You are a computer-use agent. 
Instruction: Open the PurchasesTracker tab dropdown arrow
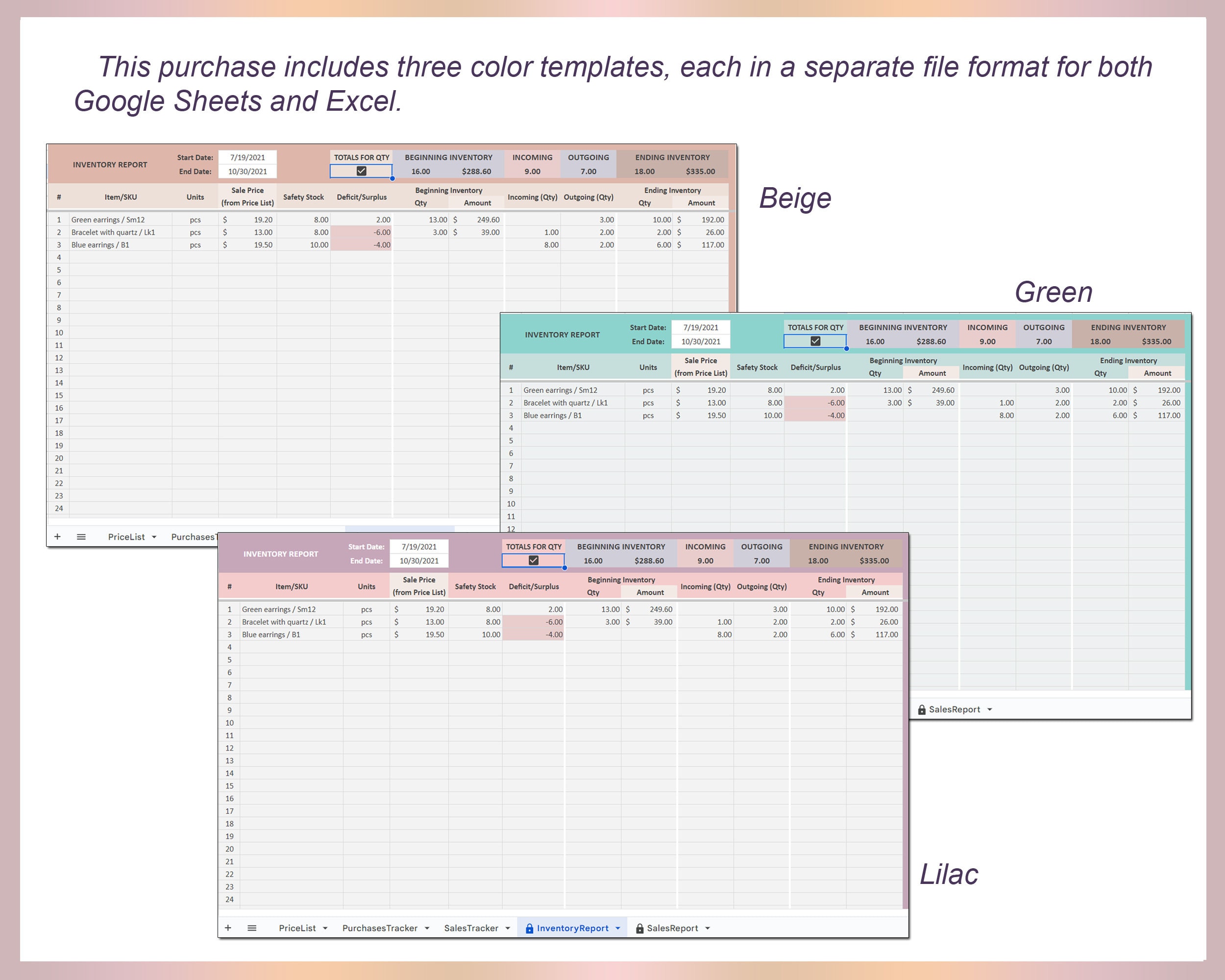(427, 928)
